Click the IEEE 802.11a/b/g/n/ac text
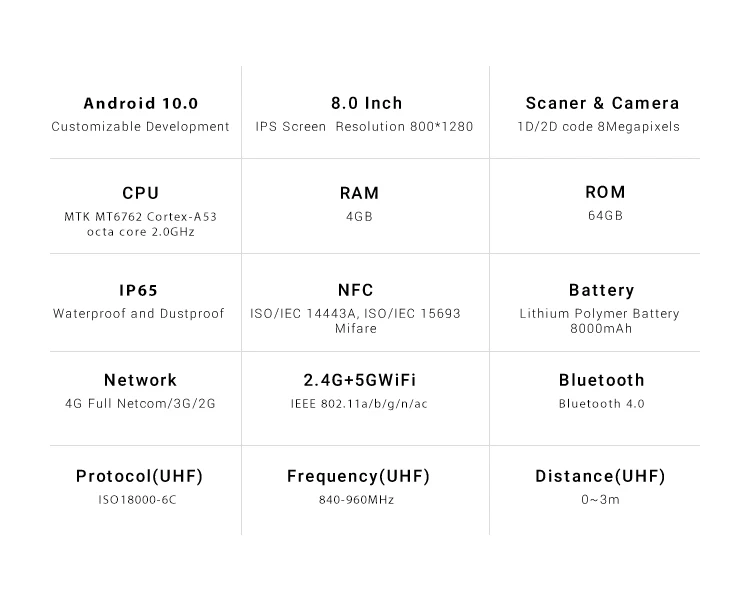This screenshot has width=750, height=600. (358, 404)
